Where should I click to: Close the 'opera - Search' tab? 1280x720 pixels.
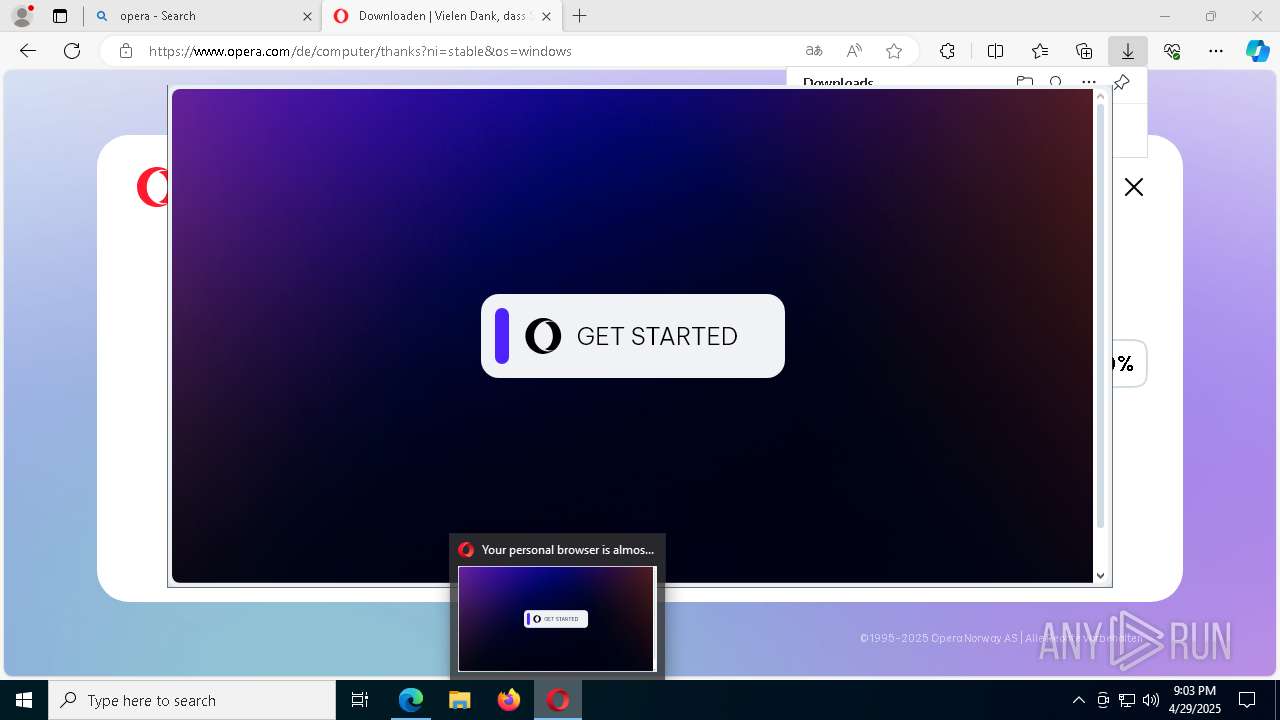pyautogui.click(x=307, y=16)
